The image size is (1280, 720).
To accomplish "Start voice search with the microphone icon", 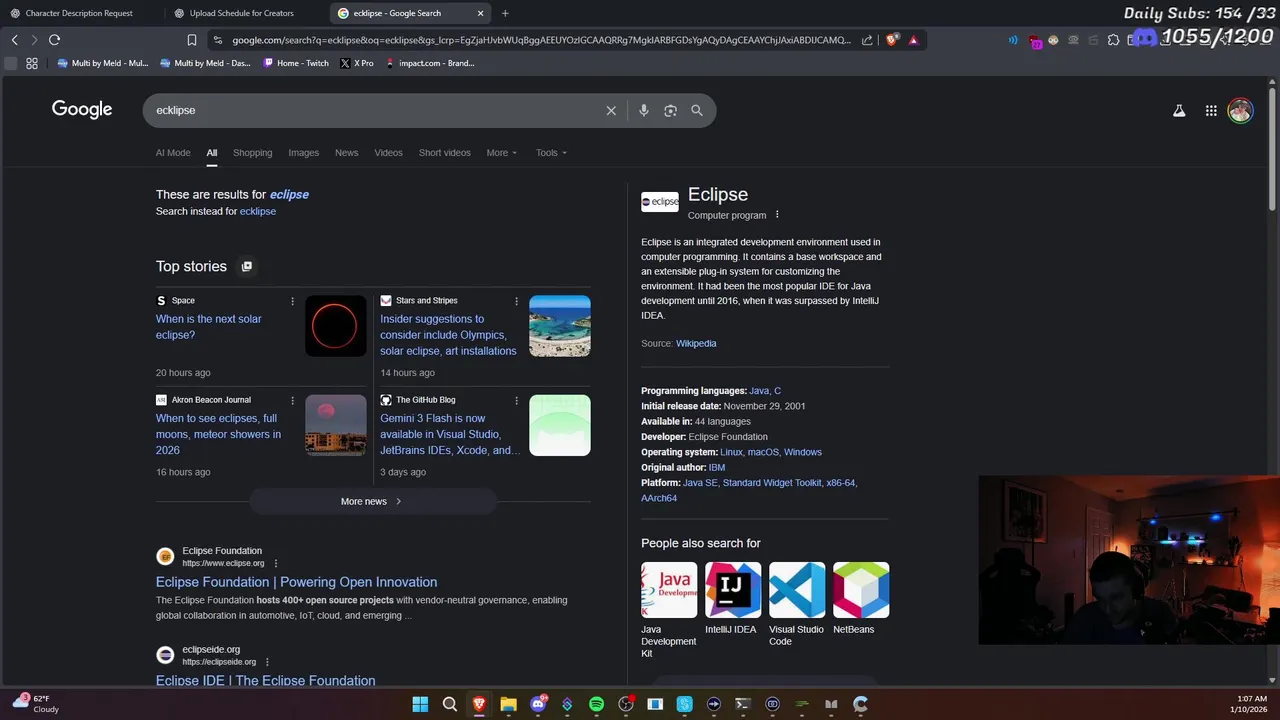I will (x=644, y=111).
